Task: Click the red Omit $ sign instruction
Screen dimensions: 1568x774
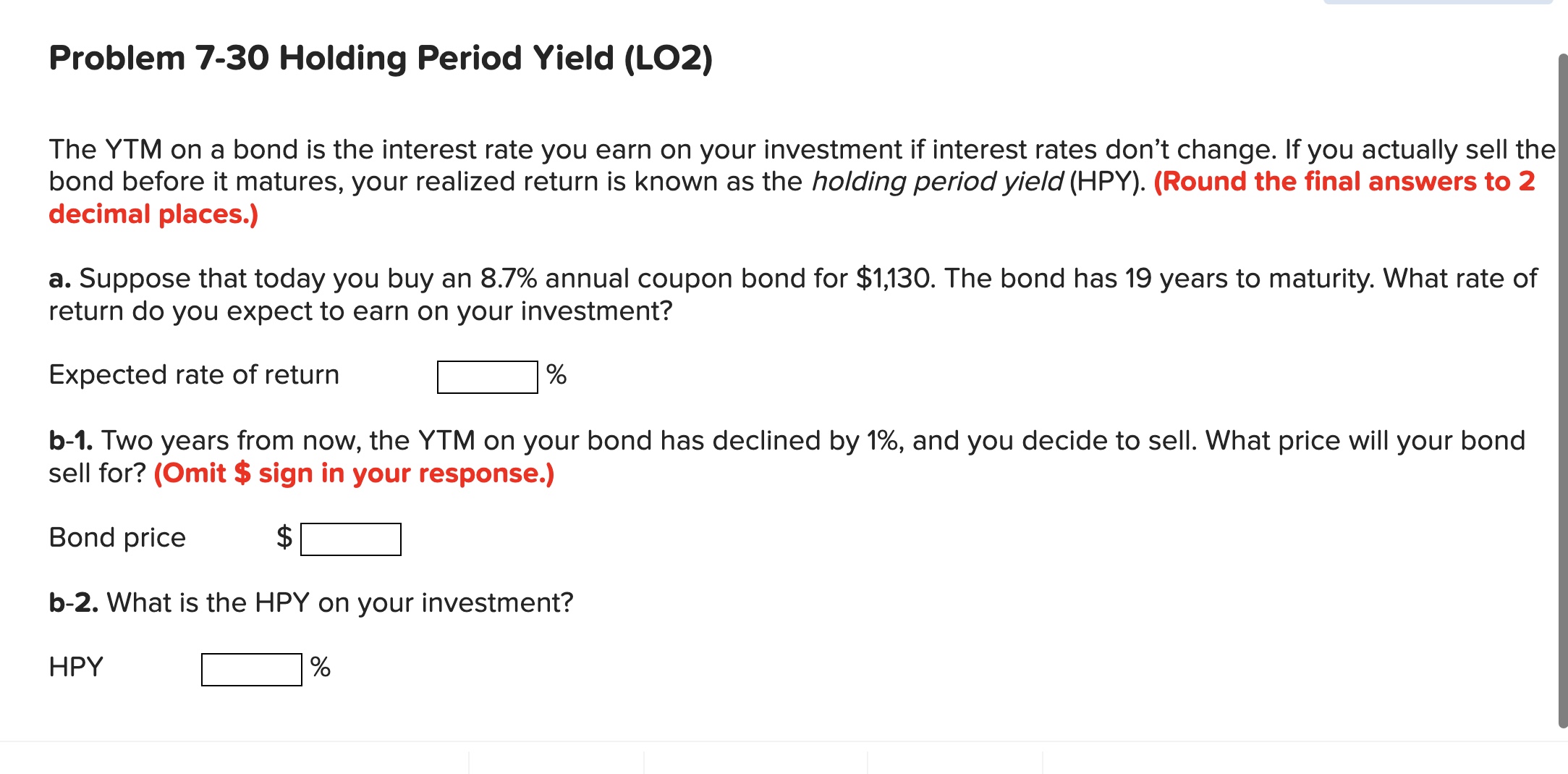Action: click(x=354, y=473)
